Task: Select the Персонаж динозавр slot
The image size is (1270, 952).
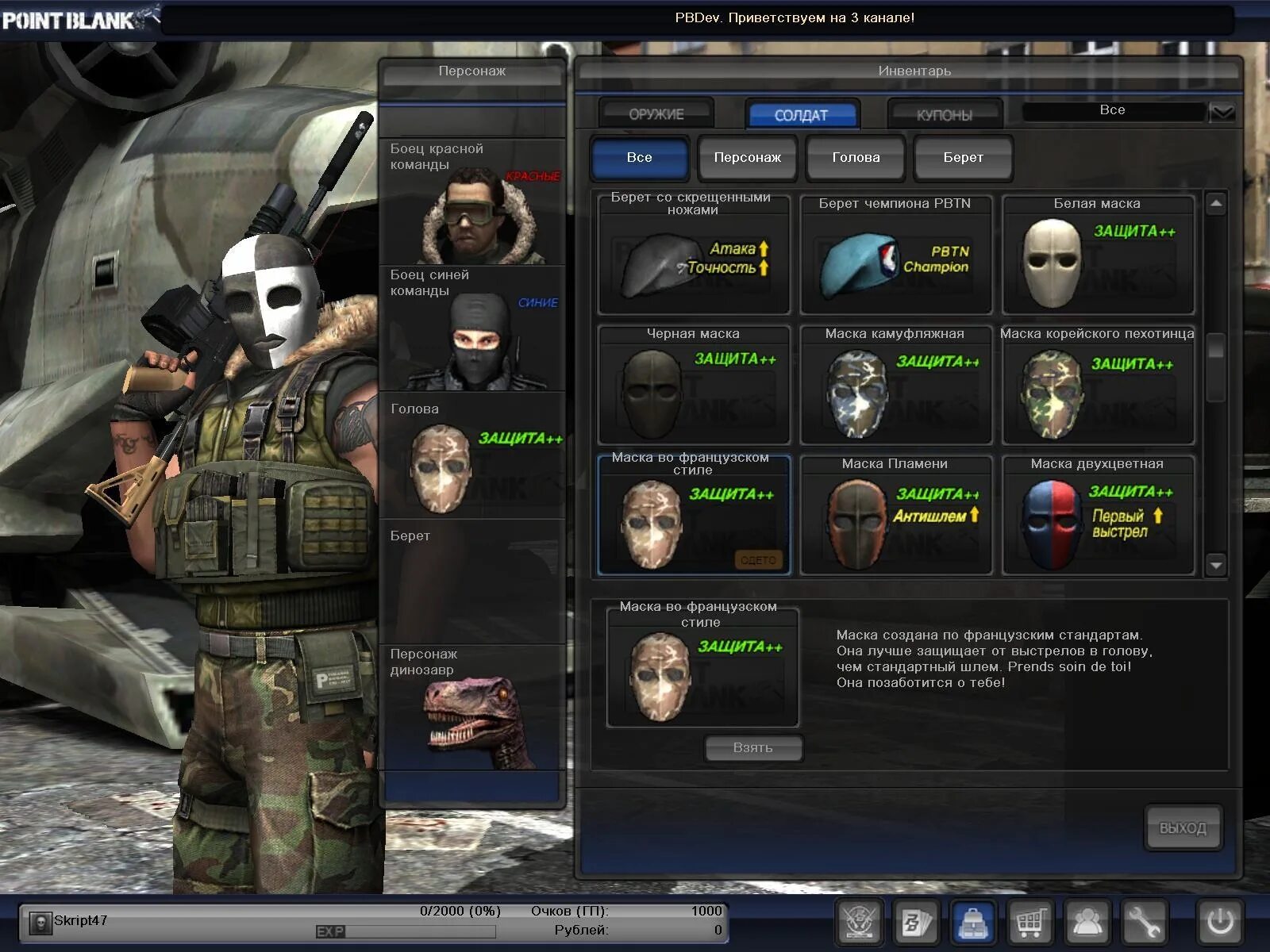Action: 473,708
